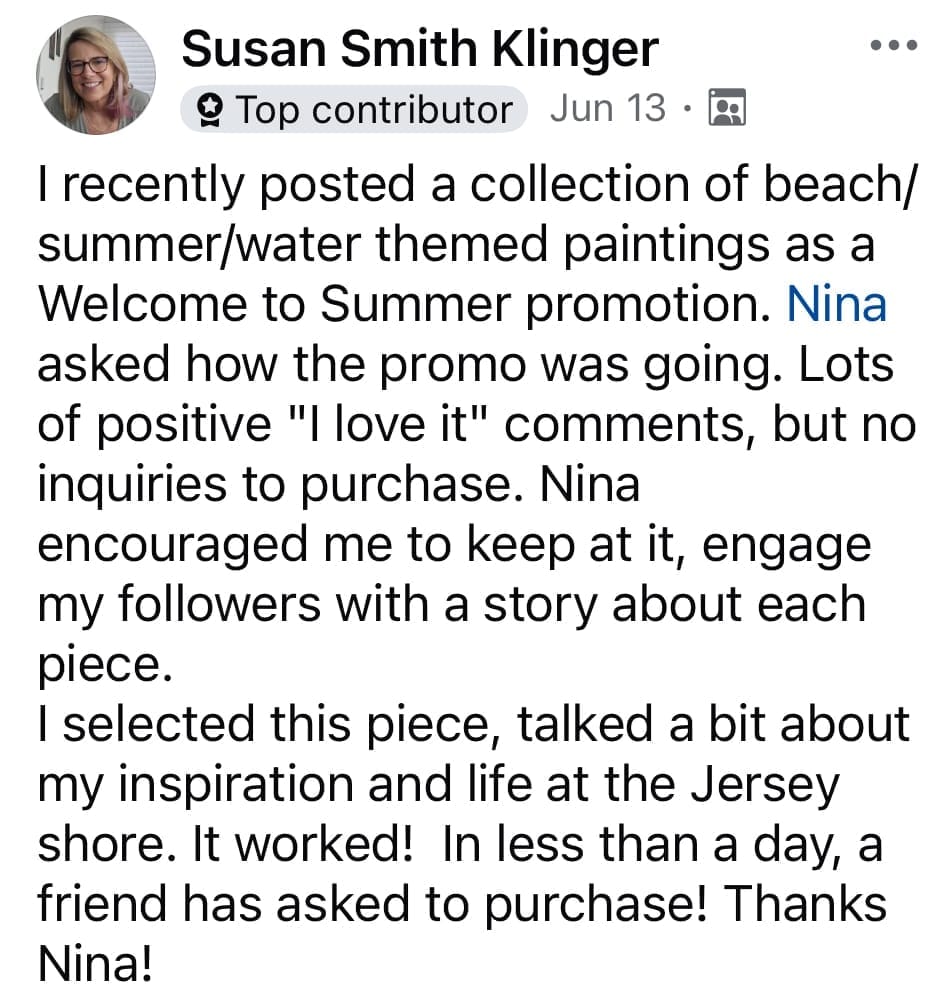
Task: Click the medal icon in the Top contributor badge
Action: pyautogui.click(x=211, y=109)
